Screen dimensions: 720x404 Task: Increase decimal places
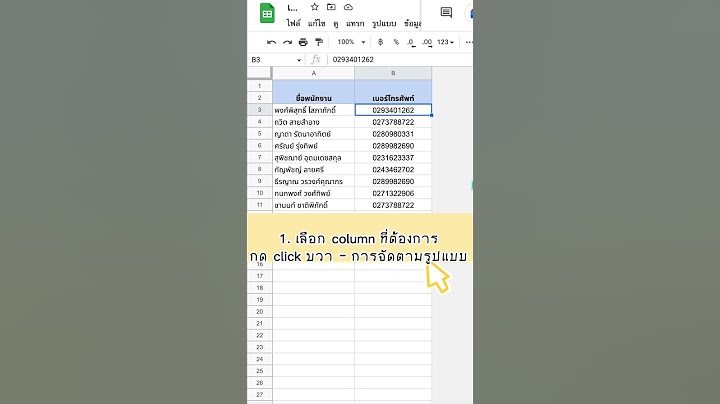point(427,42)
